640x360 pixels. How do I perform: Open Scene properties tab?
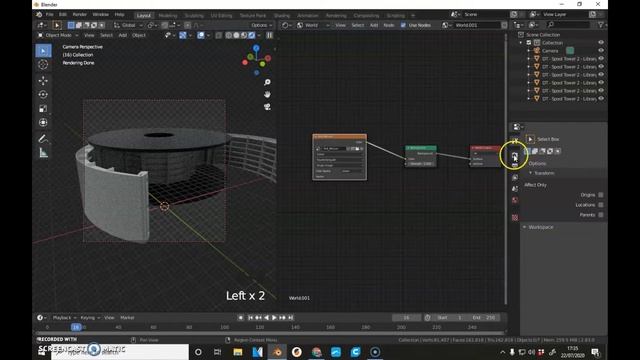[515, 189]
